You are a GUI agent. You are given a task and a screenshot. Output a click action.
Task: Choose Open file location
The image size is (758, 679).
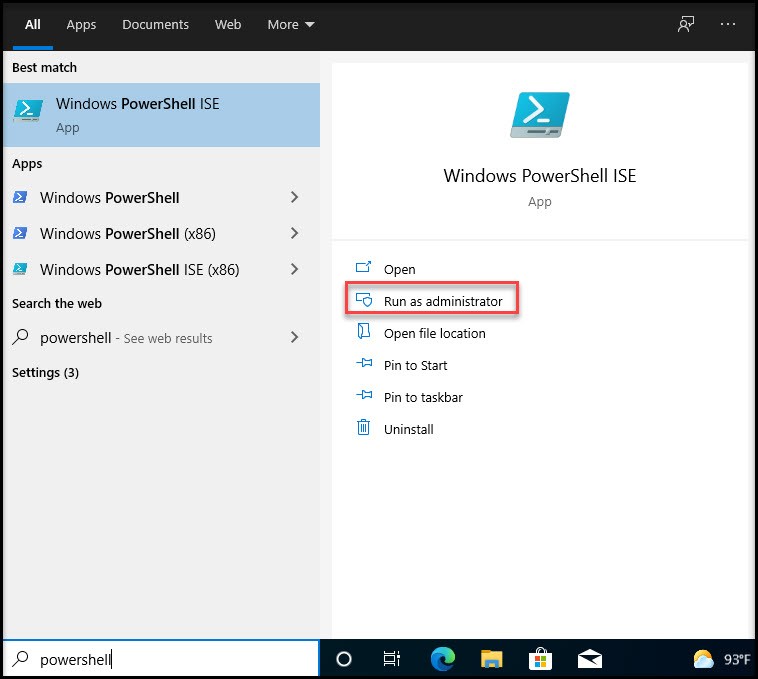[435, 333]
